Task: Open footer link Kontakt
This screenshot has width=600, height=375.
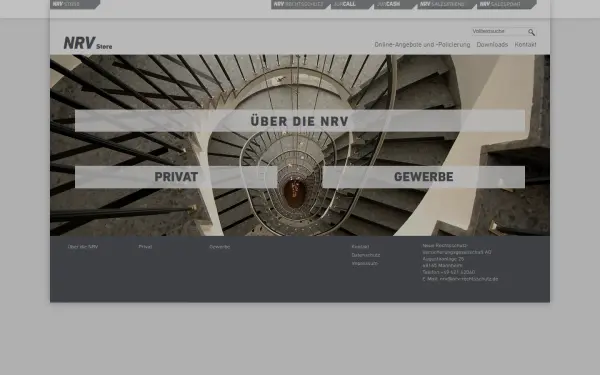Action: tap(360, 247)
